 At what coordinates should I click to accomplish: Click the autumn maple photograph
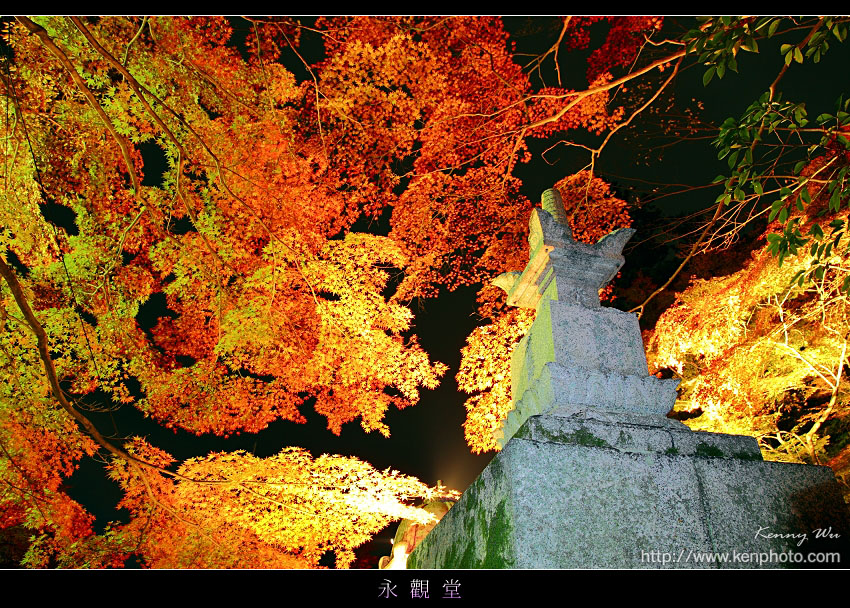pyautogui.click(x=425, y=292)
